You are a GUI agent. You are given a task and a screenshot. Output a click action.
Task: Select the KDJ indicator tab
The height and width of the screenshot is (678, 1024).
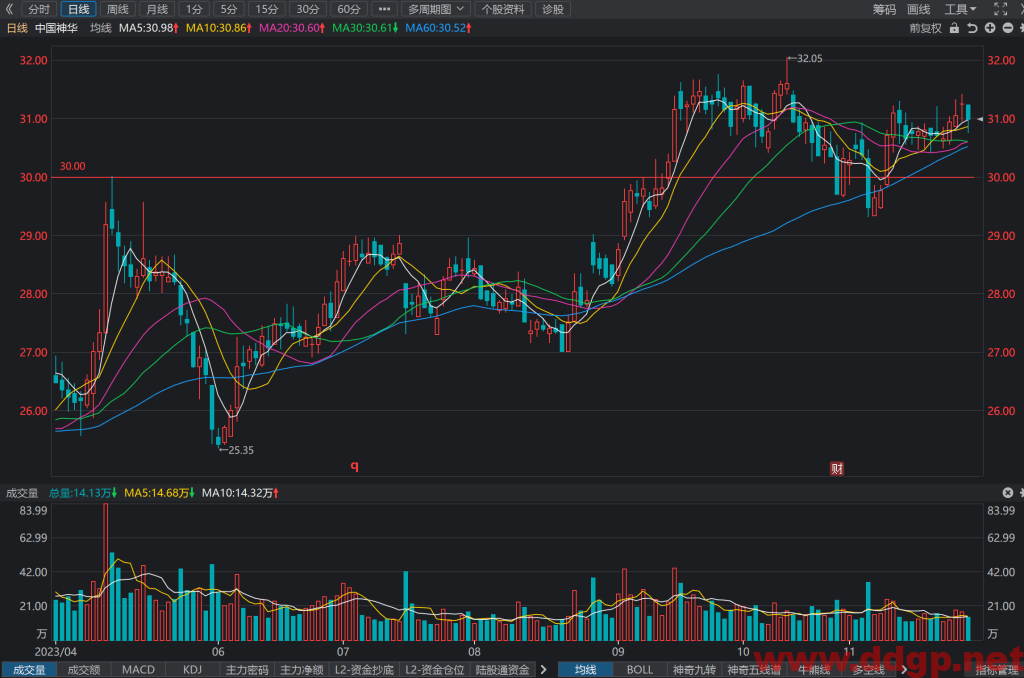point(192,670)
